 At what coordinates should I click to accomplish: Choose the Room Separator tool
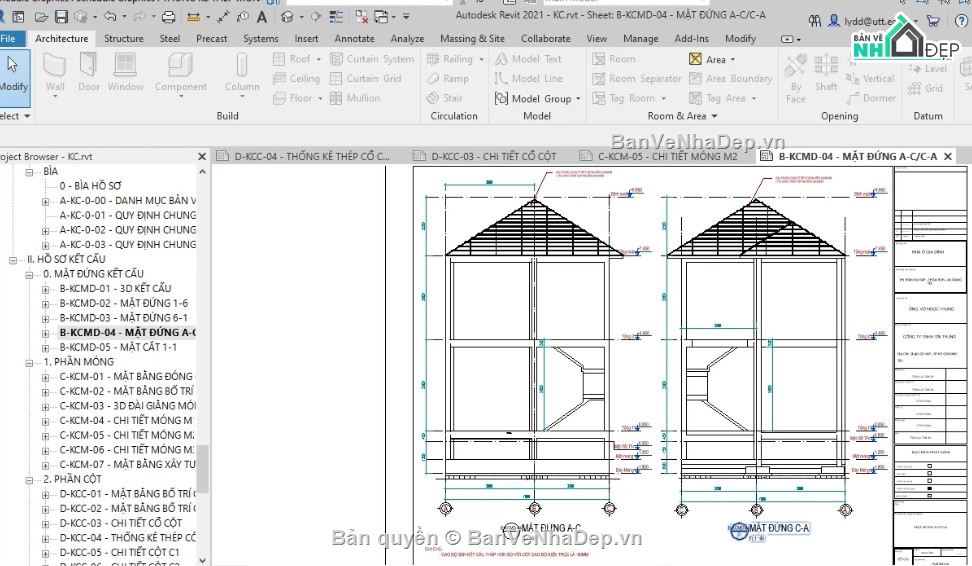click(637, 79)
